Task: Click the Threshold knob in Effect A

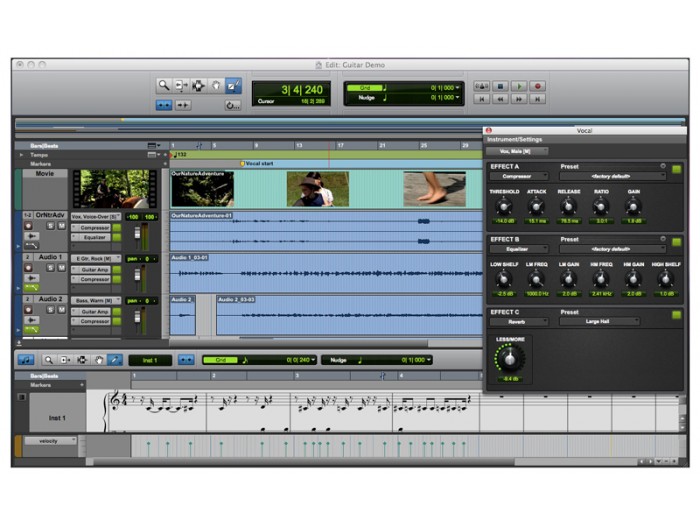Action: (504, 206)
